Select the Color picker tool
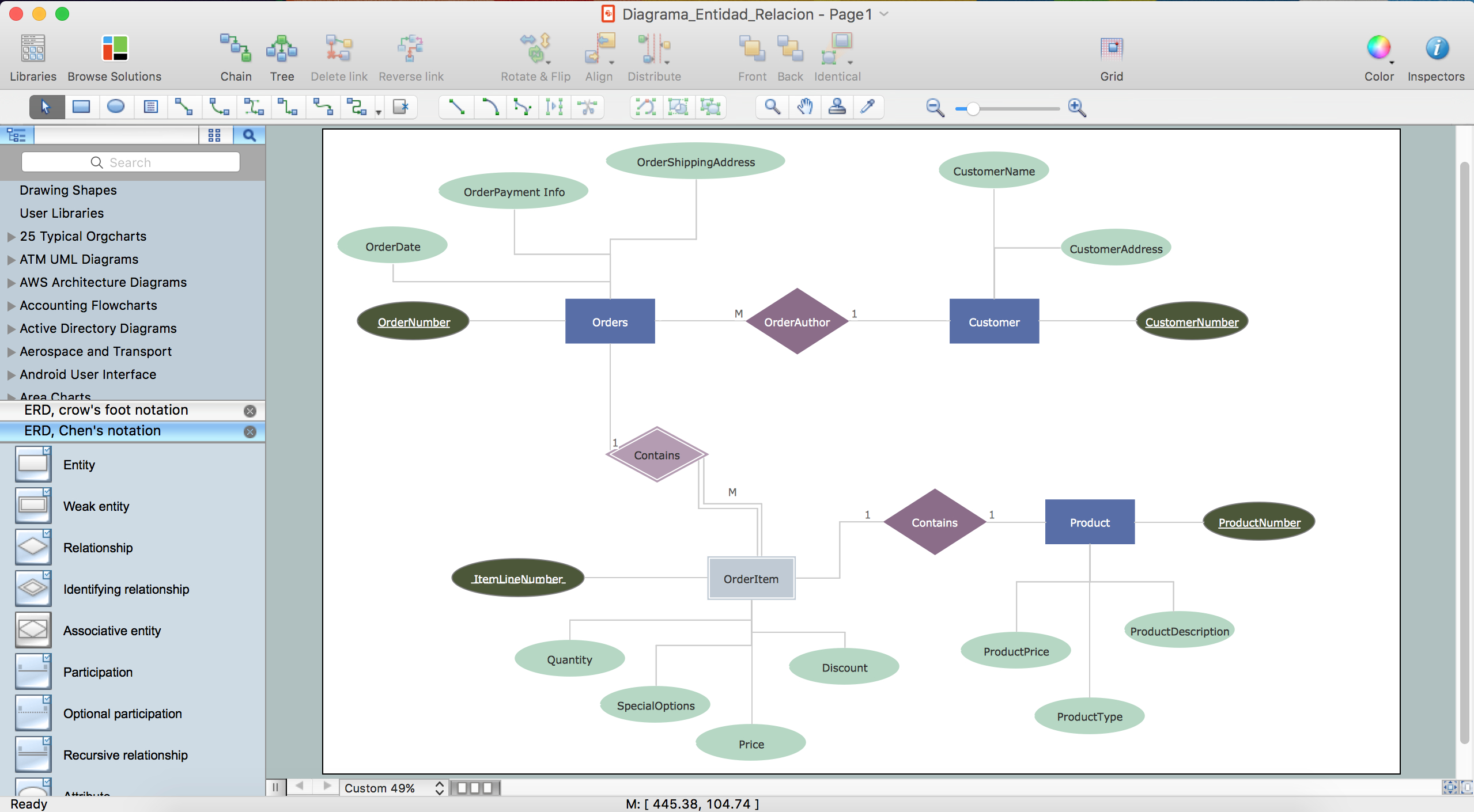Screen dimensions: 1474x812 tap(869, 106)
